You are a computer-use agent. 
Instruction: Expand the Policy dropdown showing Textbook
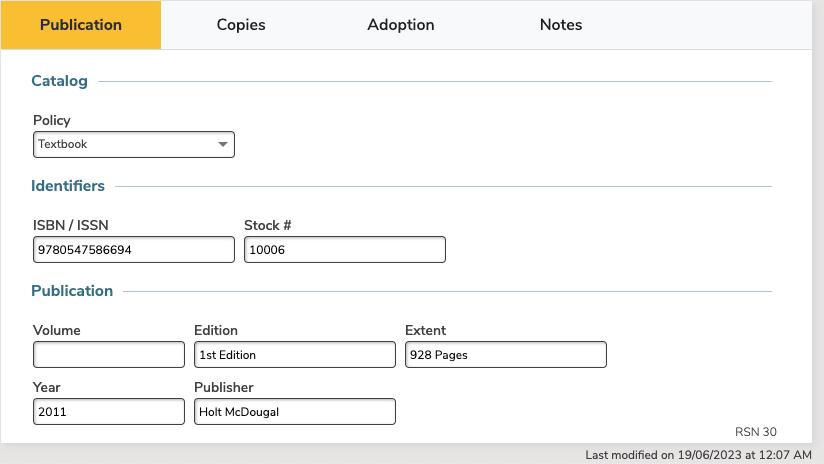tap(134, 145)
